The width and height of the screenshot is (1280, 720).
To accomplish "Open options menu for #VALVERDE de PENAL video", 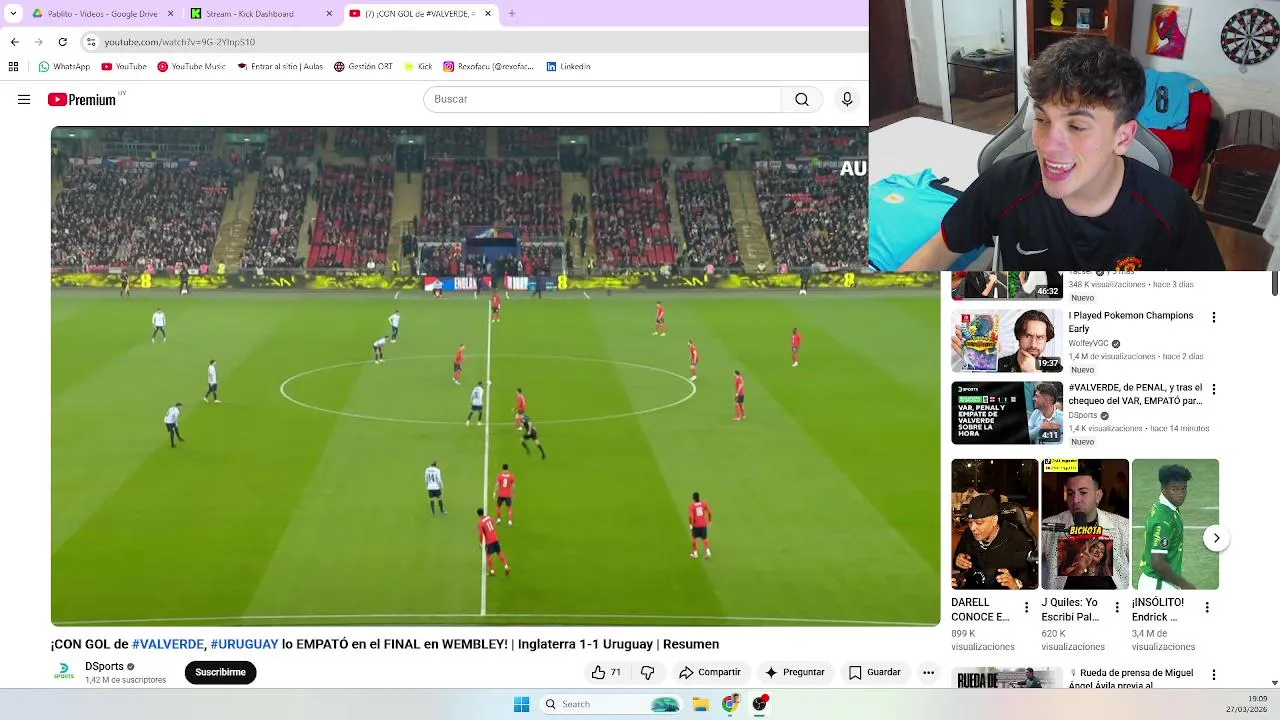I will tap(1214, 389).
